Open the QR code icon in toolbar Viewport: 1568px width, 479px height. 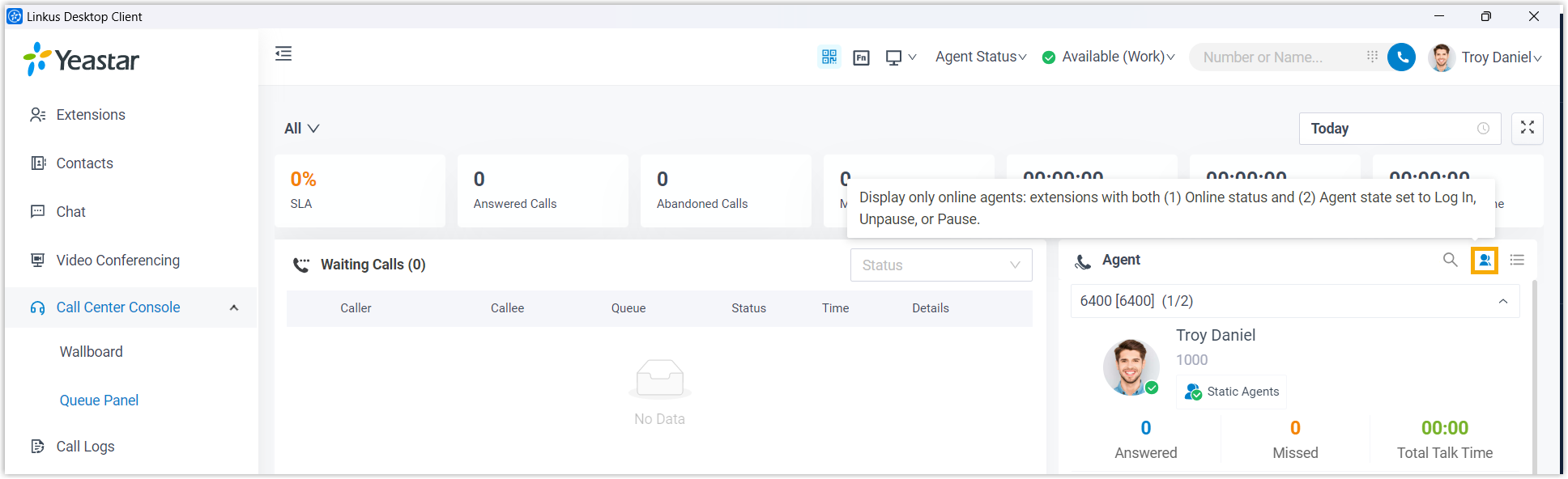coord(829,57)
